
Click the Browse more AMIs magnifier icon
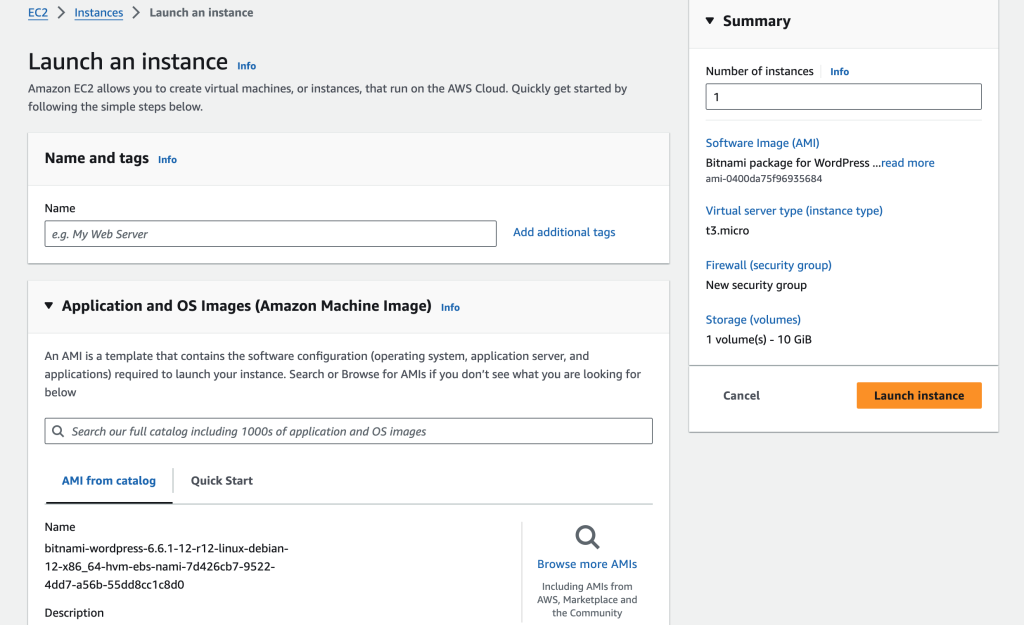coord(587,537)
